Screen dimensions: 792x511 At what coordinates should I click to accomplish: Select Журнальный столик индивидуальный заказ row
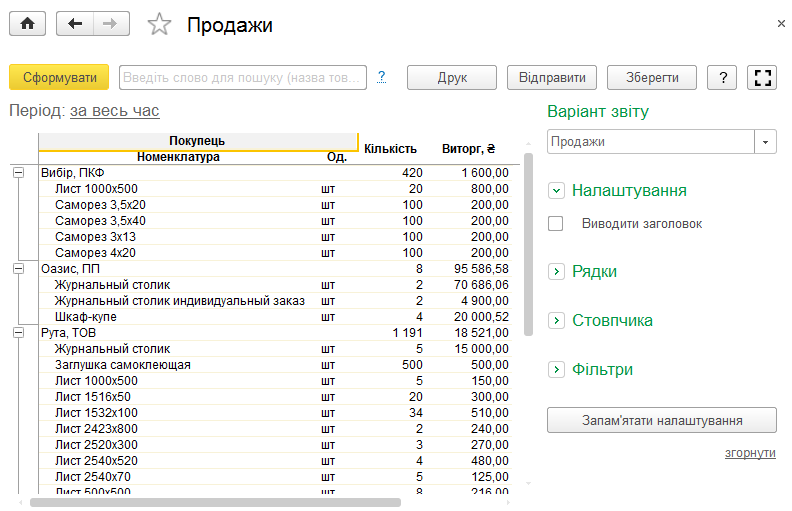coord(275,301)
